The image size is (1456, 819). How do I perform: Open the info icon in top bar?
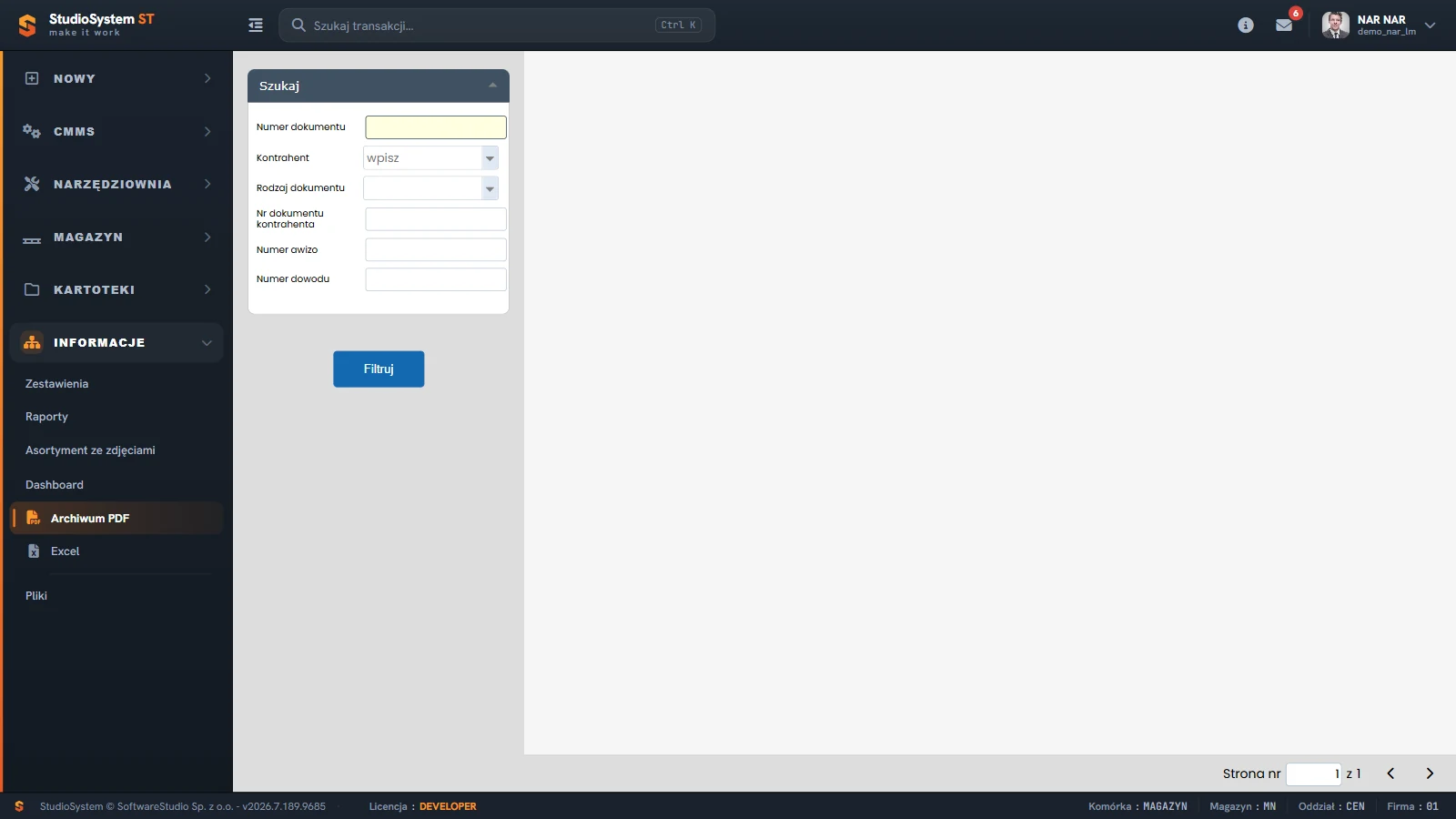[x=1246, y=25]
